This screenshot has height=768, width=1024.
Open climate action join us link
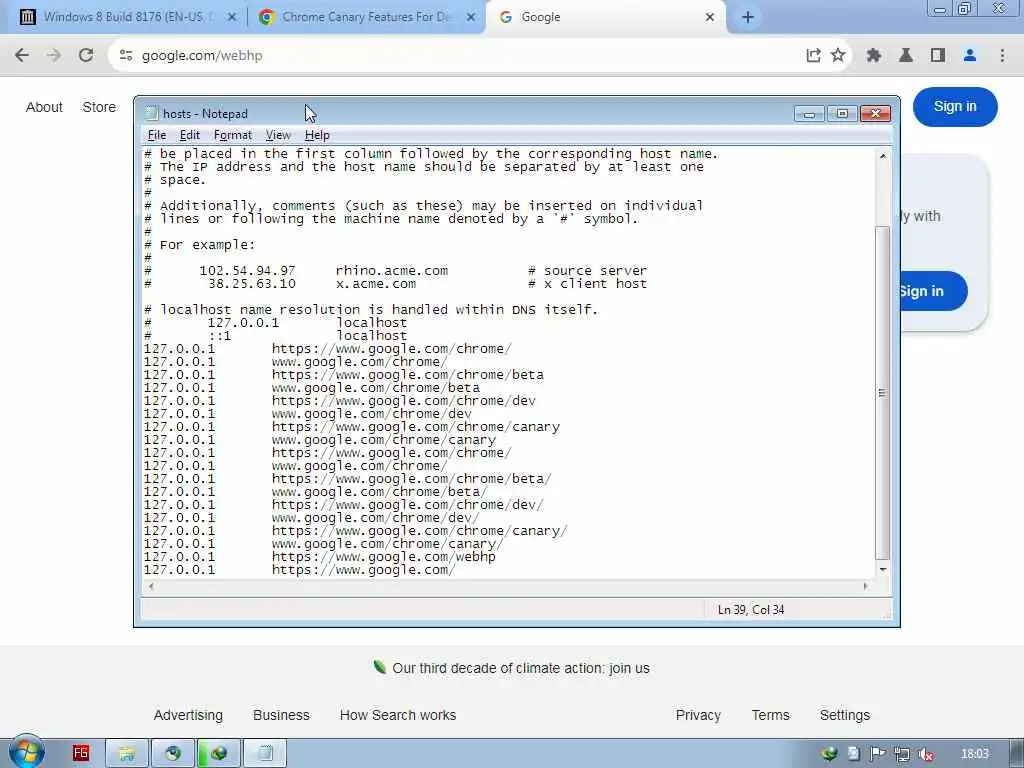coord(520,668)
